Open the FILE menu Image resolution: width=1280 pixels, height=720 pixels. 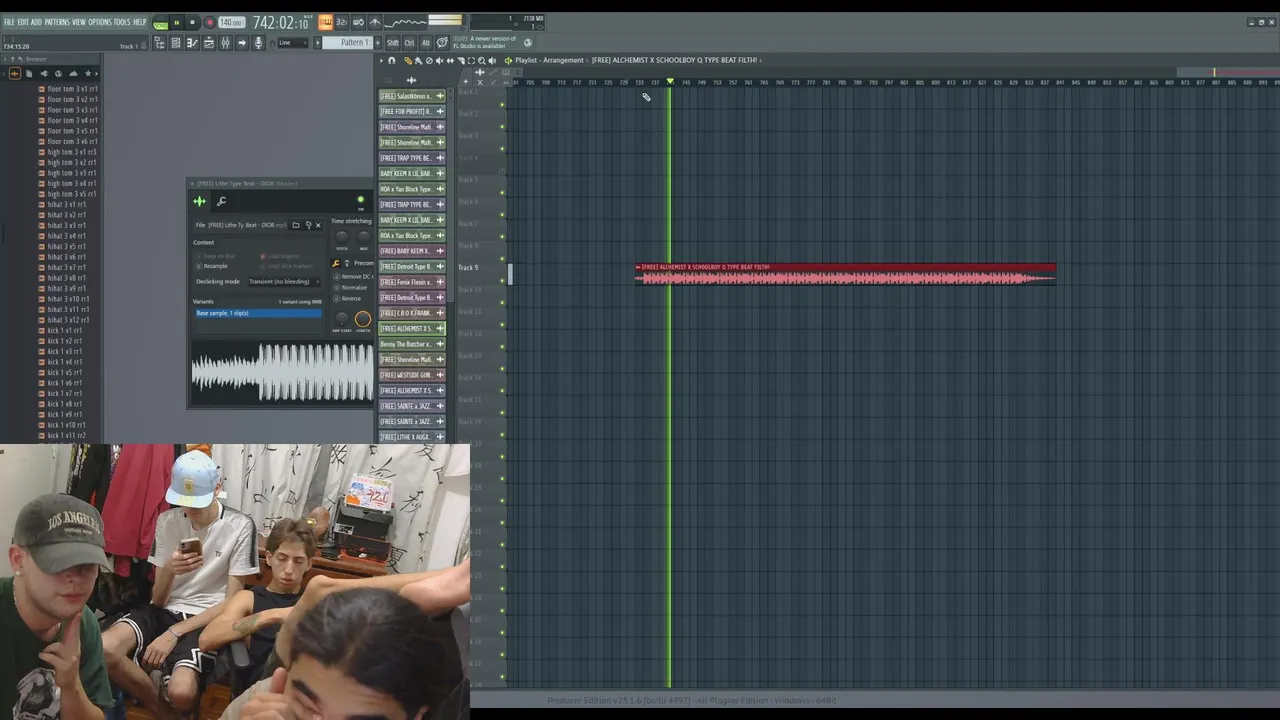(x=9, y=22)
